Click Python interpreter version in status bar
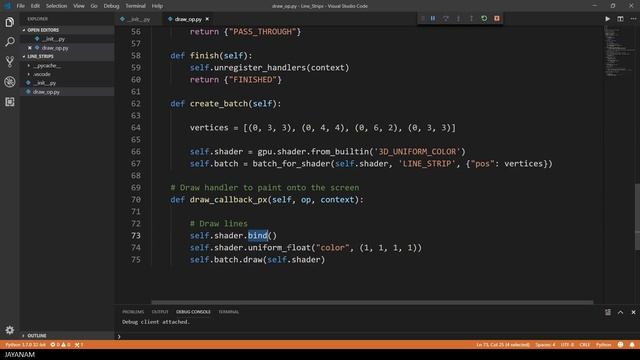 click(25, 344)
